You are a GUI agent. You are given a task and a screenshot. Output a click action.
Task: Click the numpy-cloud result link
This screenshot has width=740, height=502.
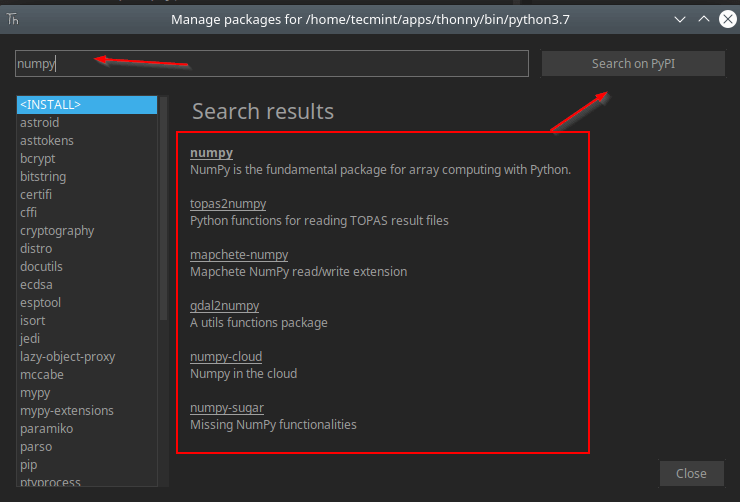(226, 357)
